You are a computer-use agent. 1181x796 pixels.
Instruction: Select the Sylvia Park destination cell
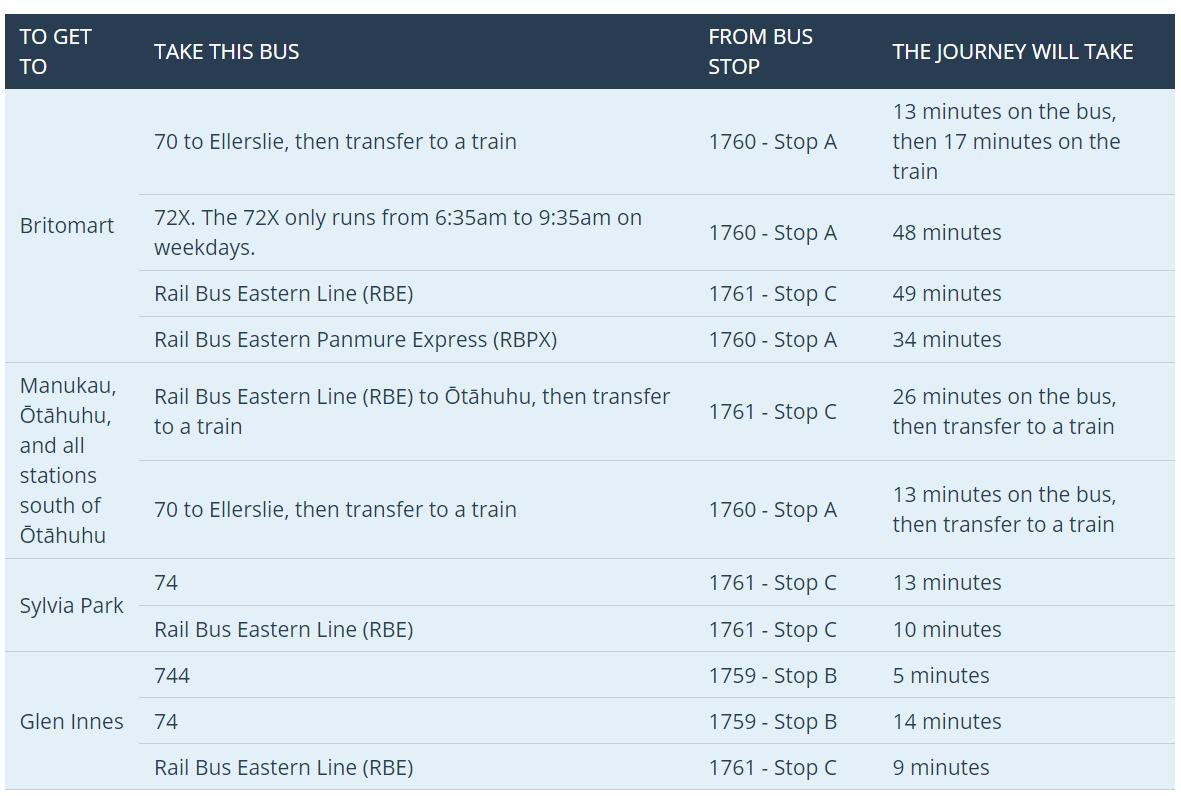[x=72, y=605]
